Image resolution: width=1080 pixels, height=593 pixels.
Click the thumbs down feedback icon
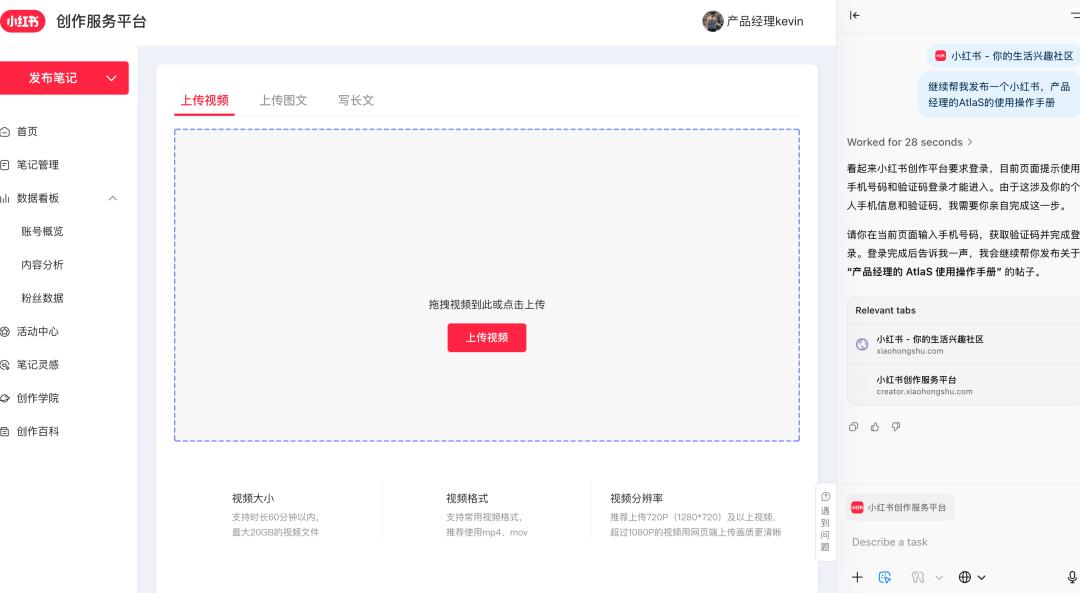tap(896, 427)
